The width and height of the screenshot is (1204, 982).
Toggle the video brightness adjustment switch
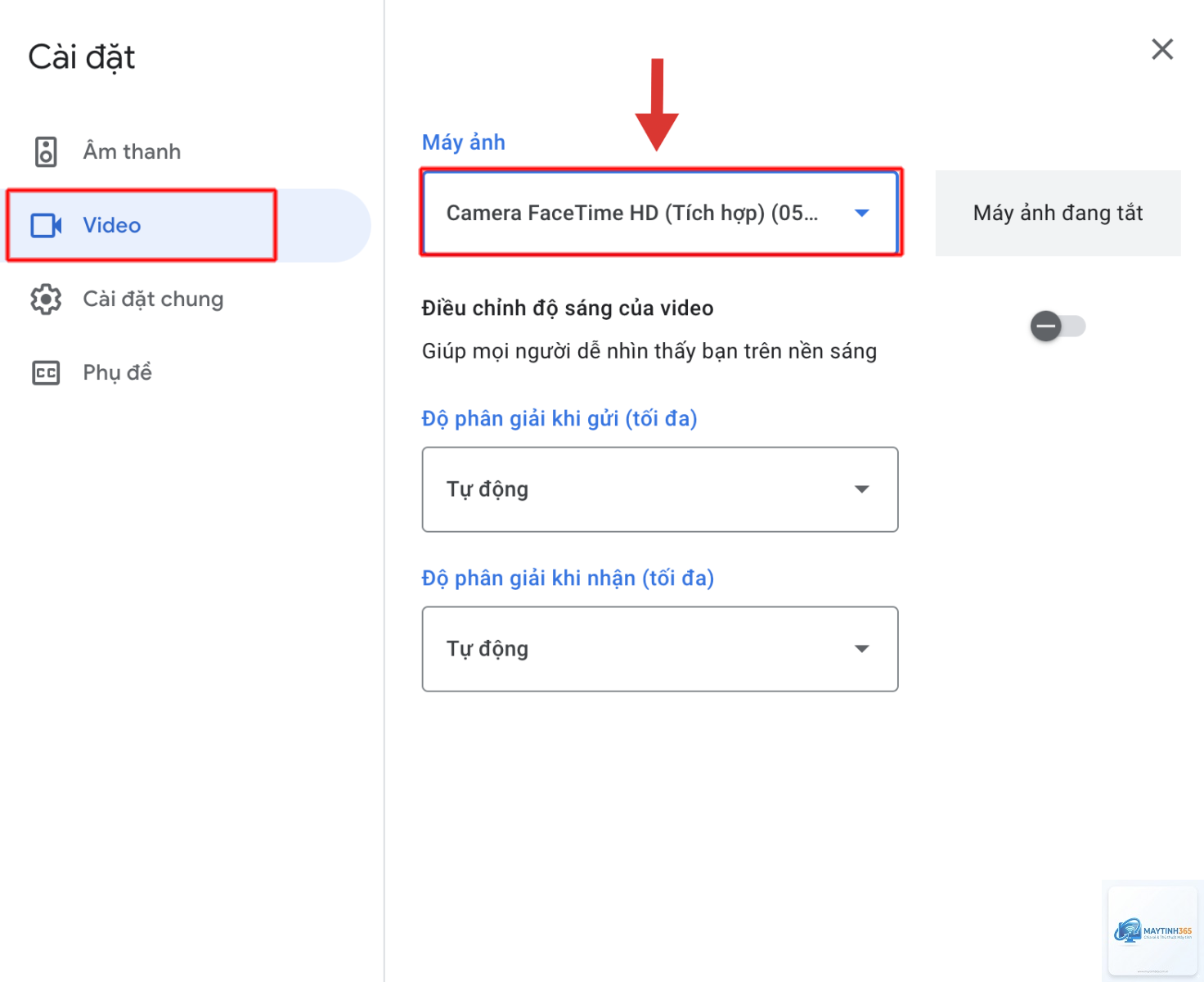[1058, 327]
